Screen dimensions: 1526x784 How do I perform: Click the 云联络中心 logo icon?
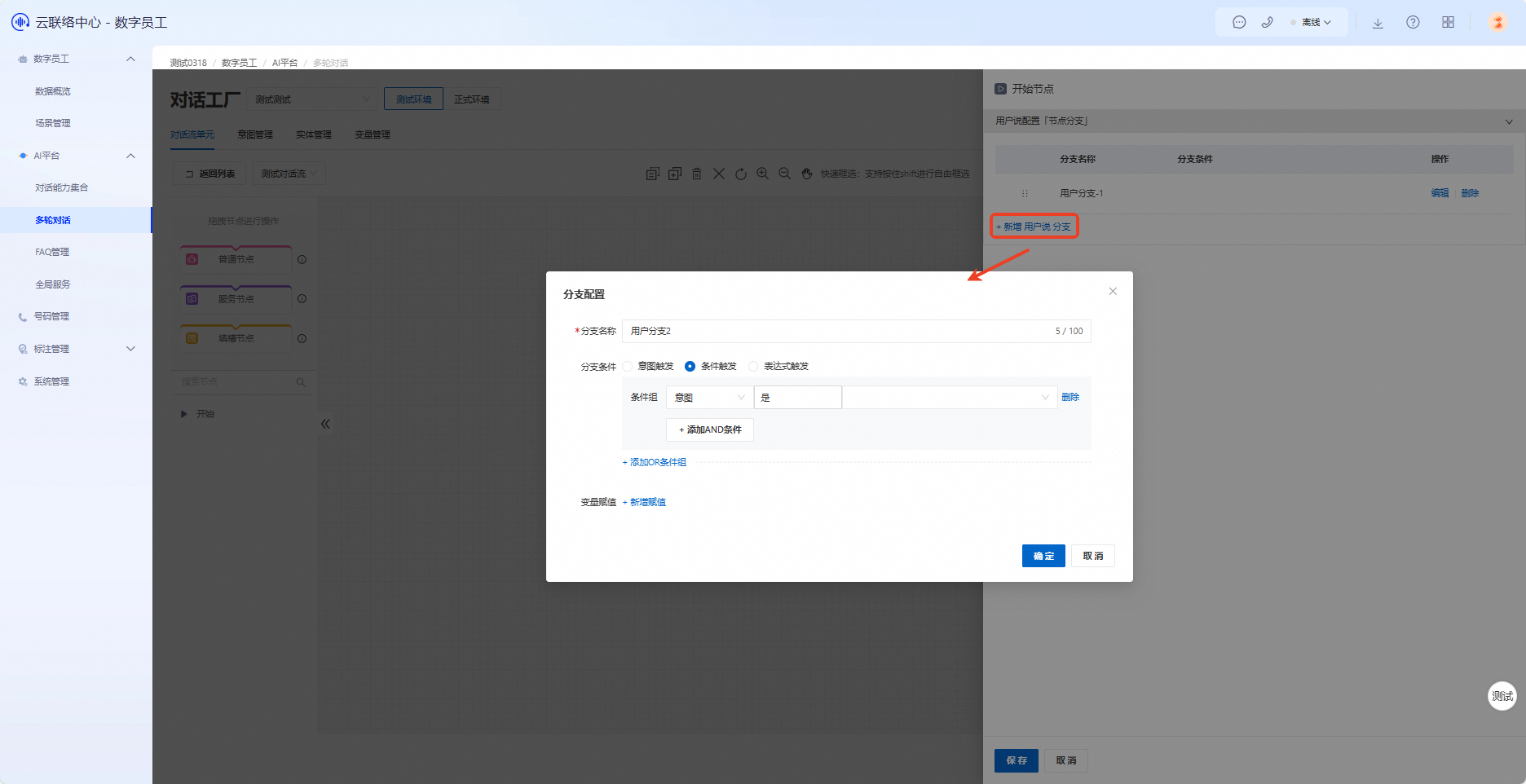point(20,22)
